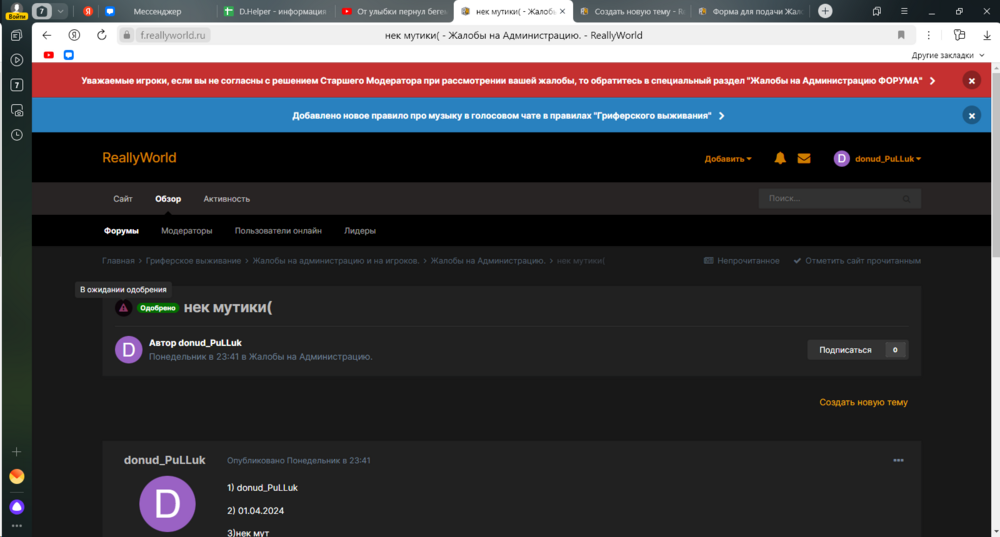Open forum notifications bell icon
The width and height of the screenshot is (1000, 537).
pos(779,158)
